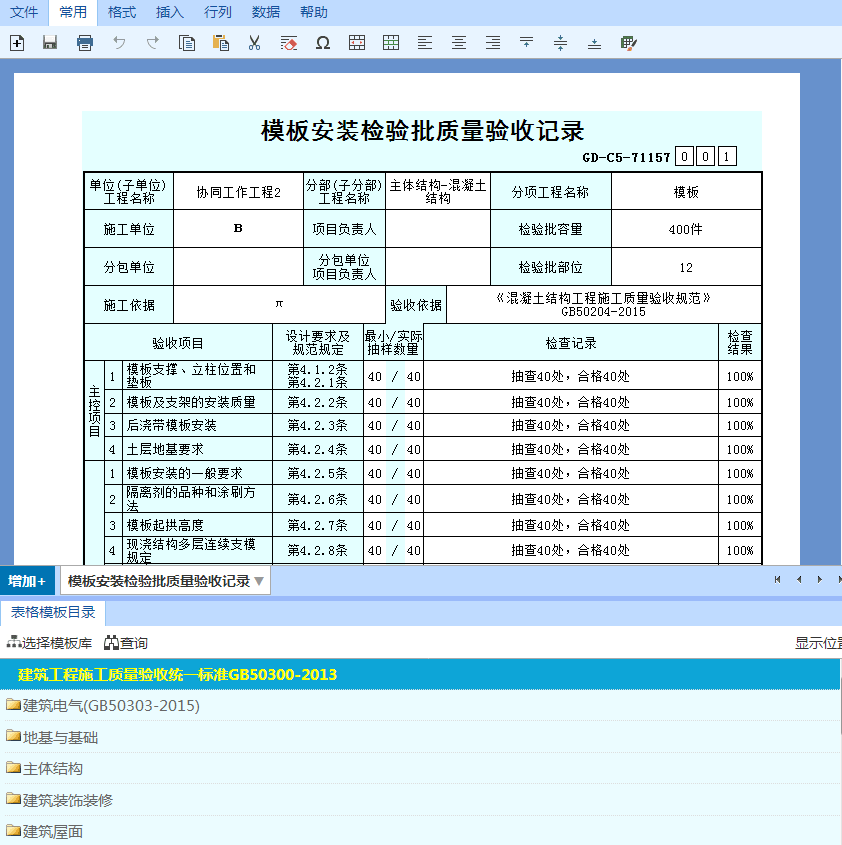Image resolution: width=842 pixels, height=845 pixels.
Task: Click the 增加+ button
Action: [27, 581]
